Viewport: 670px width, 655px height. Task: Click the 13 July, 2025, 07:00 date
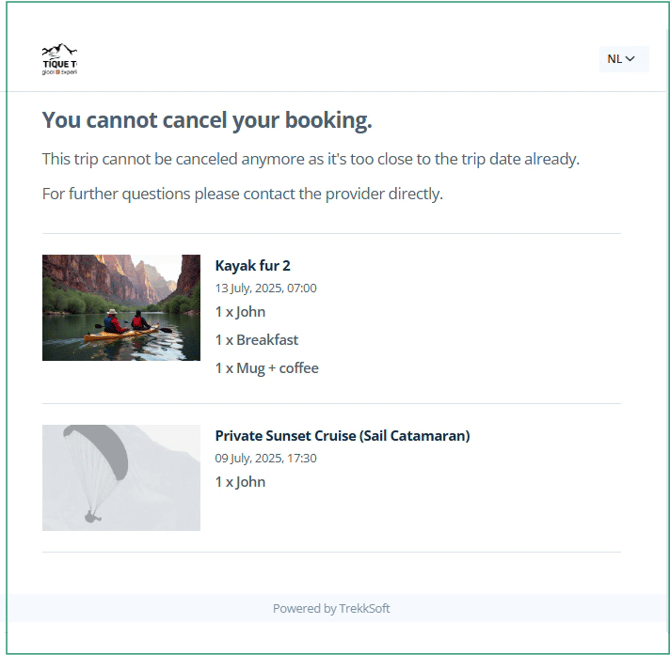[x=265, y=288]
